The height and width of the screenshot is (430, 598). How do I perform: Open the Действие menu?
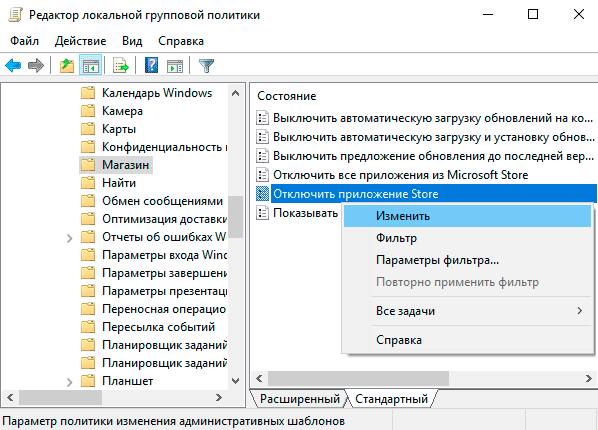click(x=80, y=41)
